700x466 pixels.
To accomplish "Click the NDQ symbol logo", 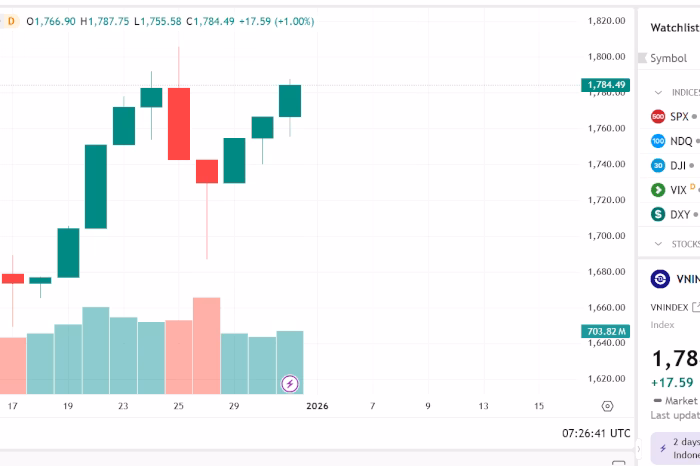I will (x=658, y=141).
